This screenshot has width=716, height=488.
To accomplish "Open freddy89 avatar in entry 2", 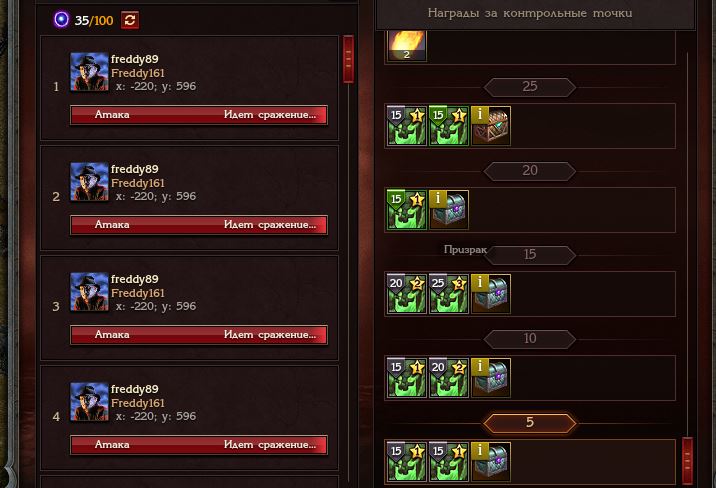I will [x=89, y=182].
